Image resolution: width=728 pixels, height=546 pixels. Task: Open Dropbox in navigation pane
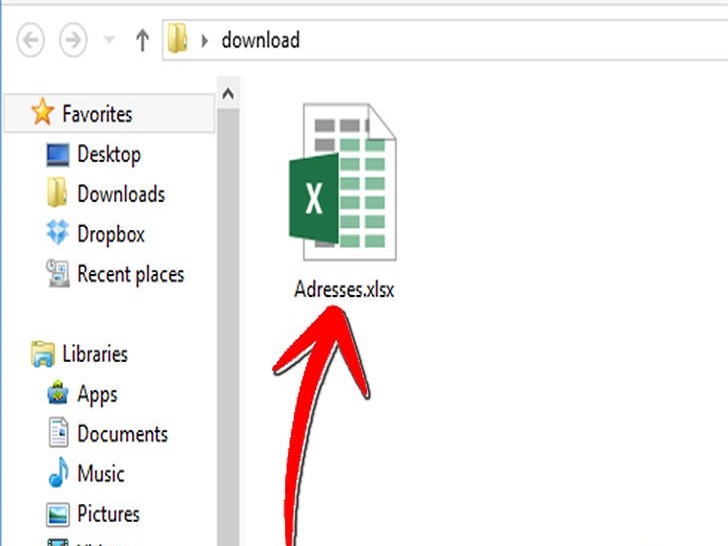click(111, 234)
